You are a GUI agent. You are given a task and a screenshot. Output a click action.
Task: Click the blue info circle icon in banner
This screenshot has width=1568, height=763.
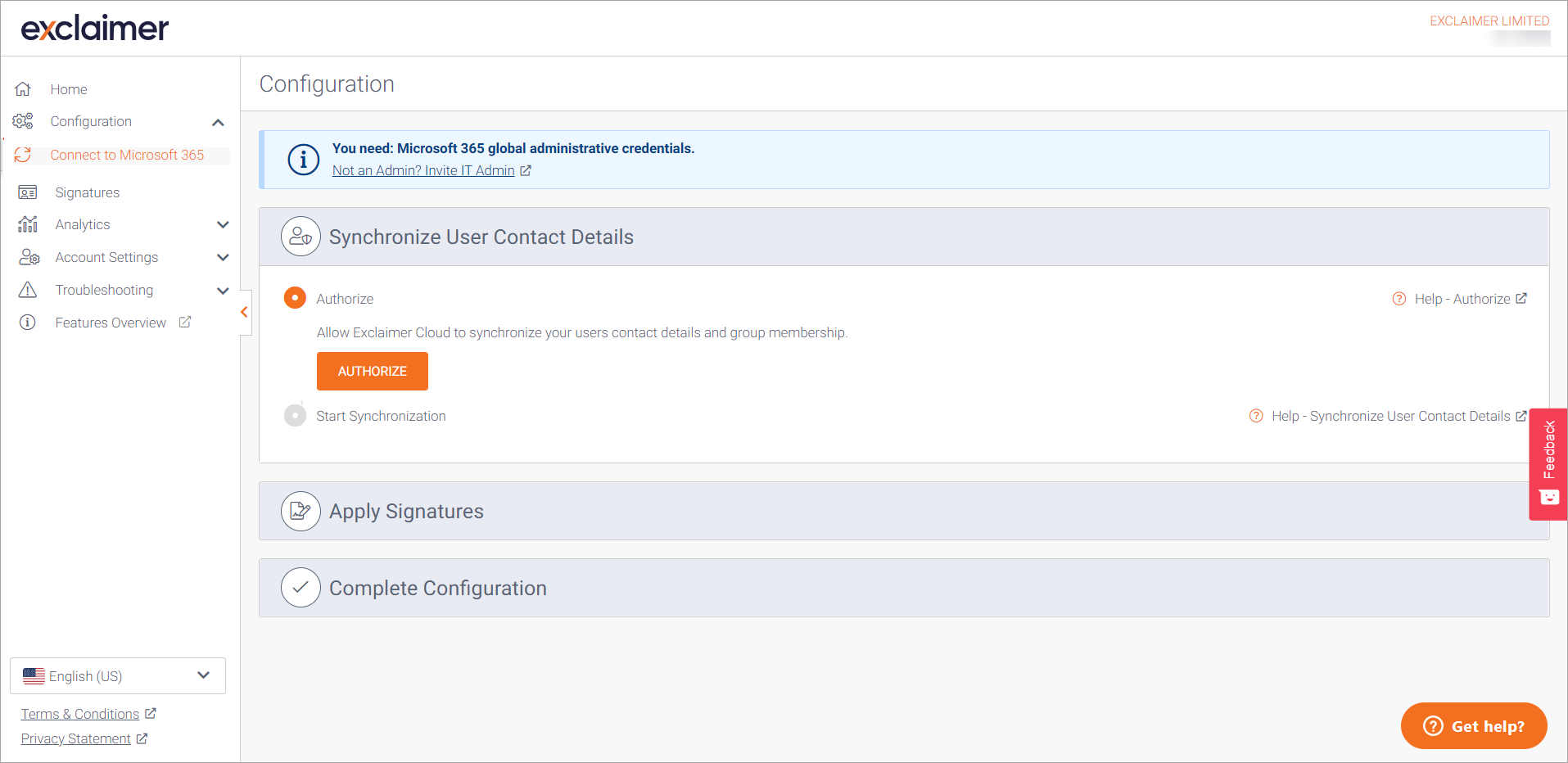[304, 160]
